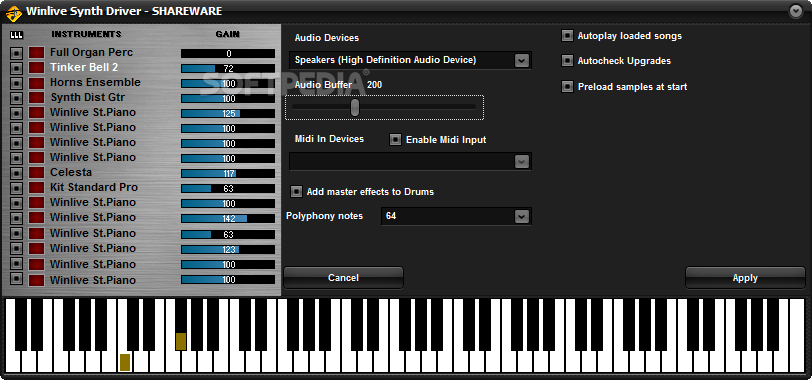The width and height of the screenshot is (812, 380).
Task: Click the Kit Standard Pro gain bar
Action: point(228,188)
